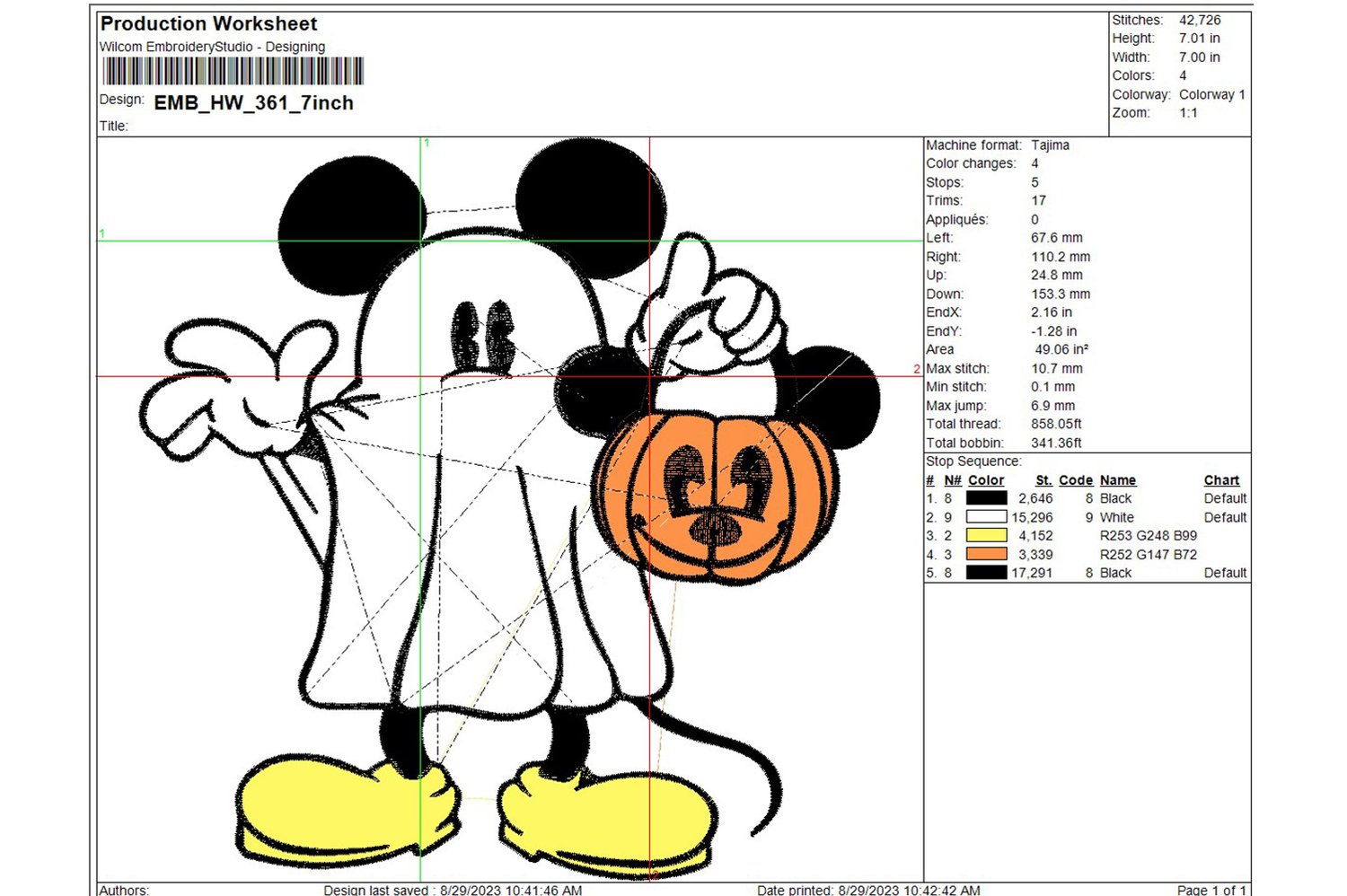Select the 'Design last saved' timestamp

453,890
